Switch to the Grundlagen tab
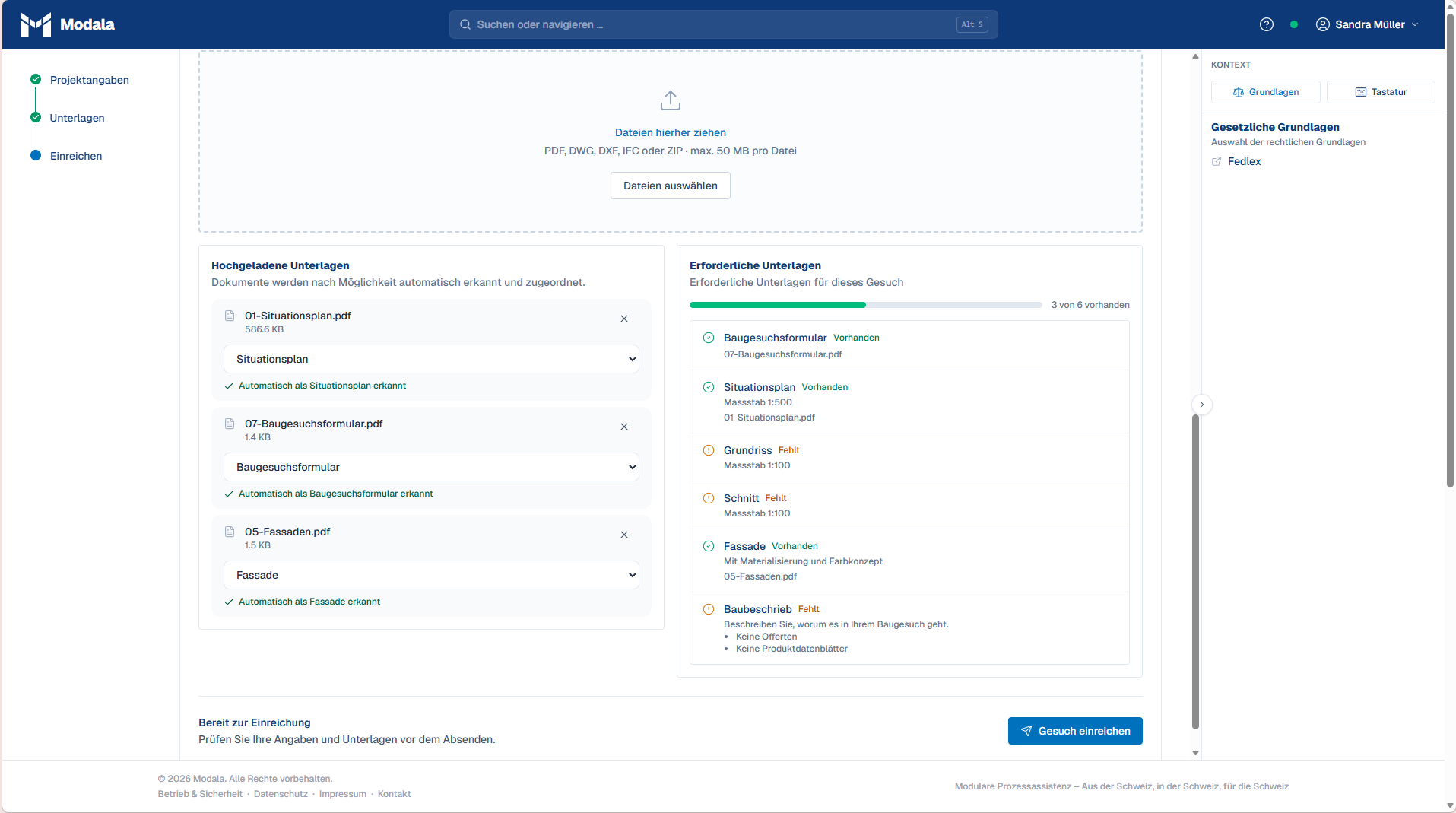The image size is (1456, 813). point(1266,92)
